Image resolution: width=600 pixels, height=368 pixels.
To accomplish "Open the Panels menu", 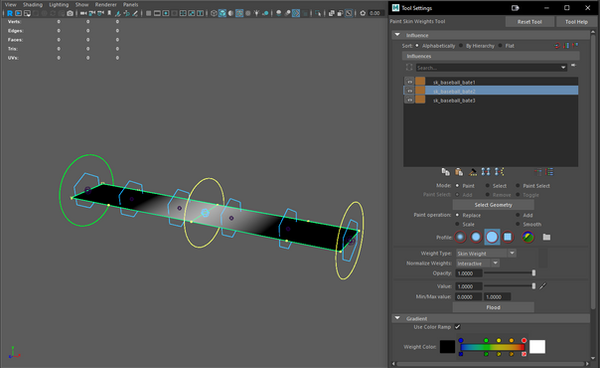I will pos(130,5).
